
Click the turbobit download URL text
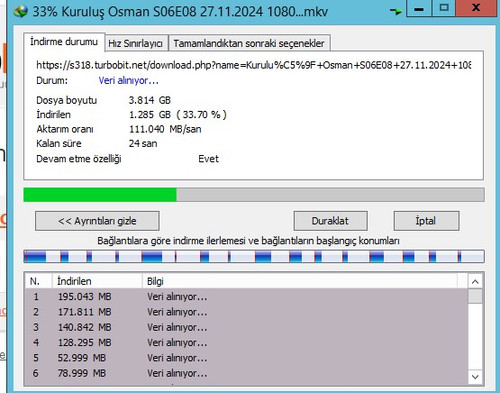click(x=253, y=65)
